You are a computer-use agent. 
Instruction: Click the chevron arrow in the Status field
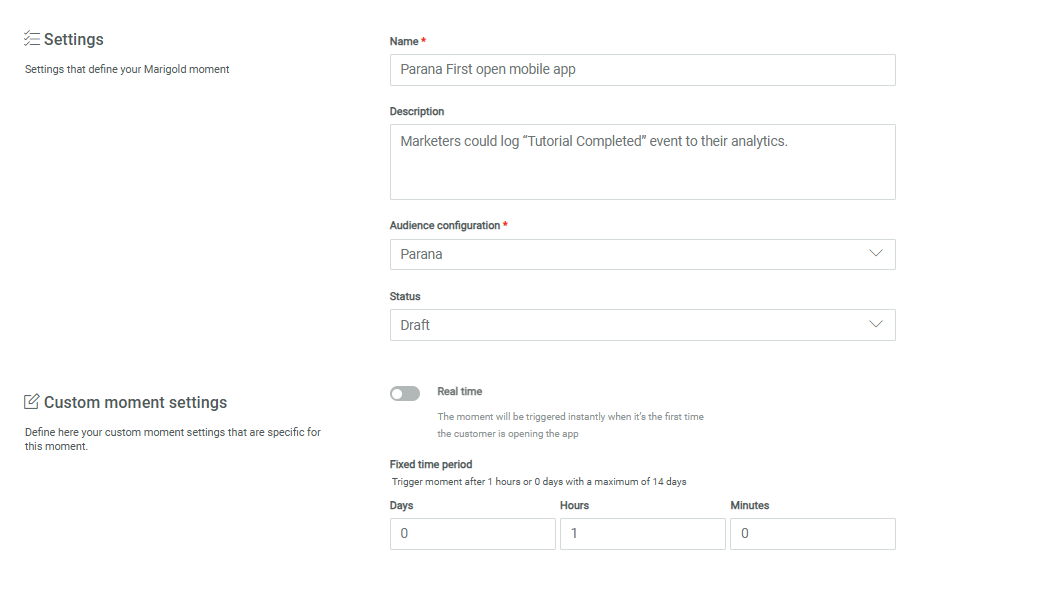coord(876,325)
